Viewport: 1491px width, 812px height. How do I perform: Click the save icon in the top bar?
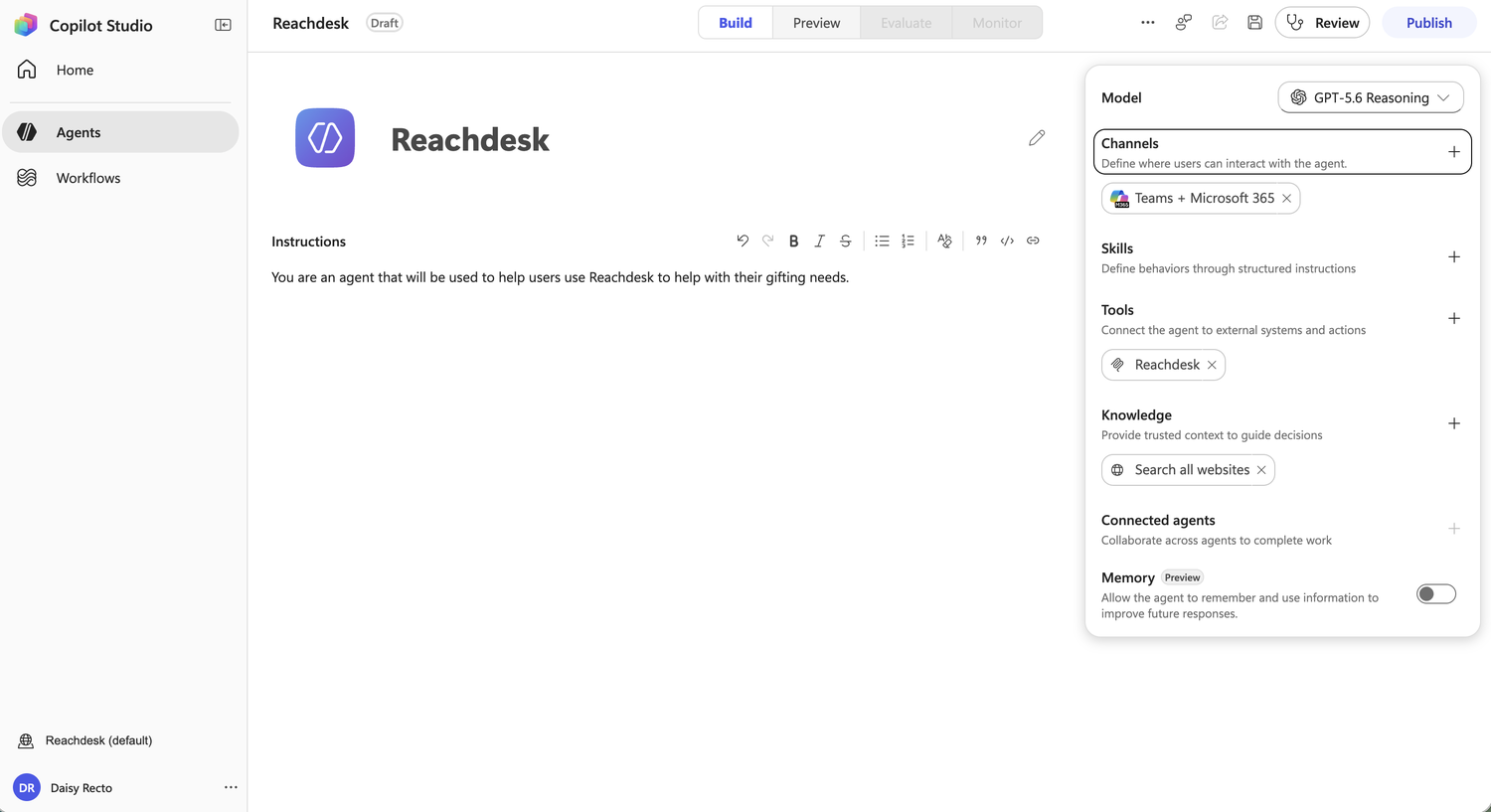tap(1255, 23)
